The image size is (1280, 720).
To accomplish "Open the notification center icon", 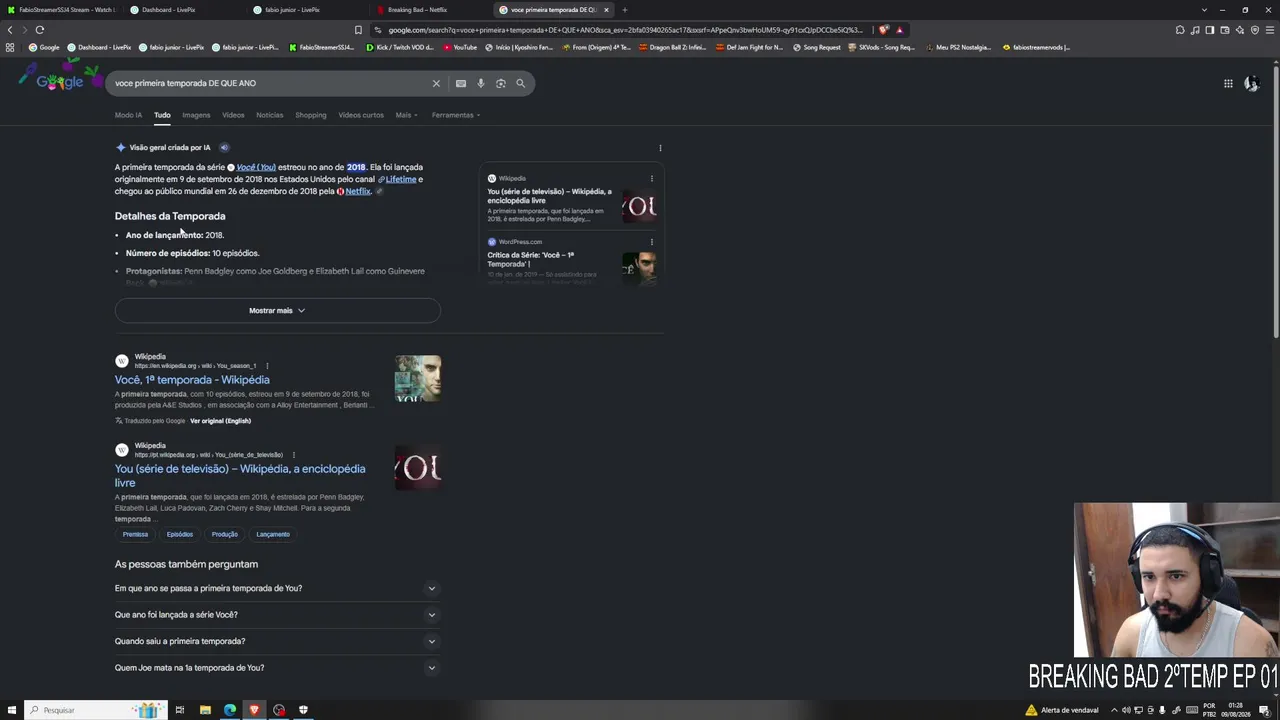I will [x=1265, y=710].
